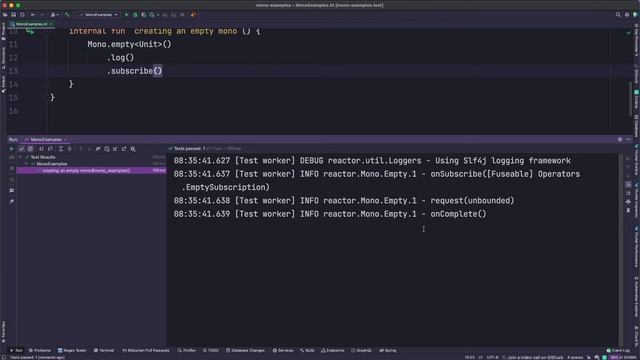The width and height of the screenshot is (640, 360).
Task: Run configuration with the green play icon
Action: click(x=127, y=15)
